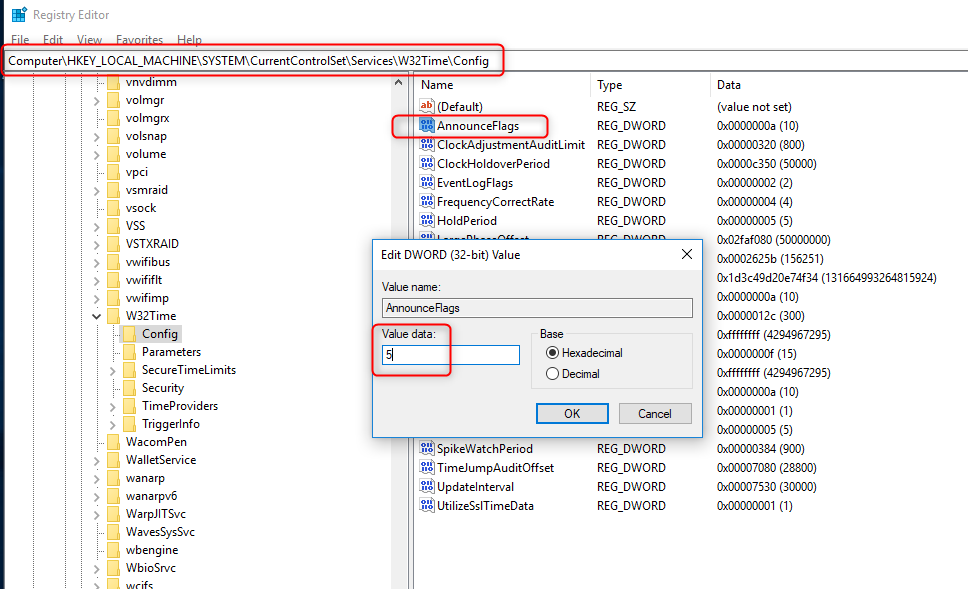Click the (Default) string value icon
968x589 pixels.
pyautogui.click(x=428, y=107)
